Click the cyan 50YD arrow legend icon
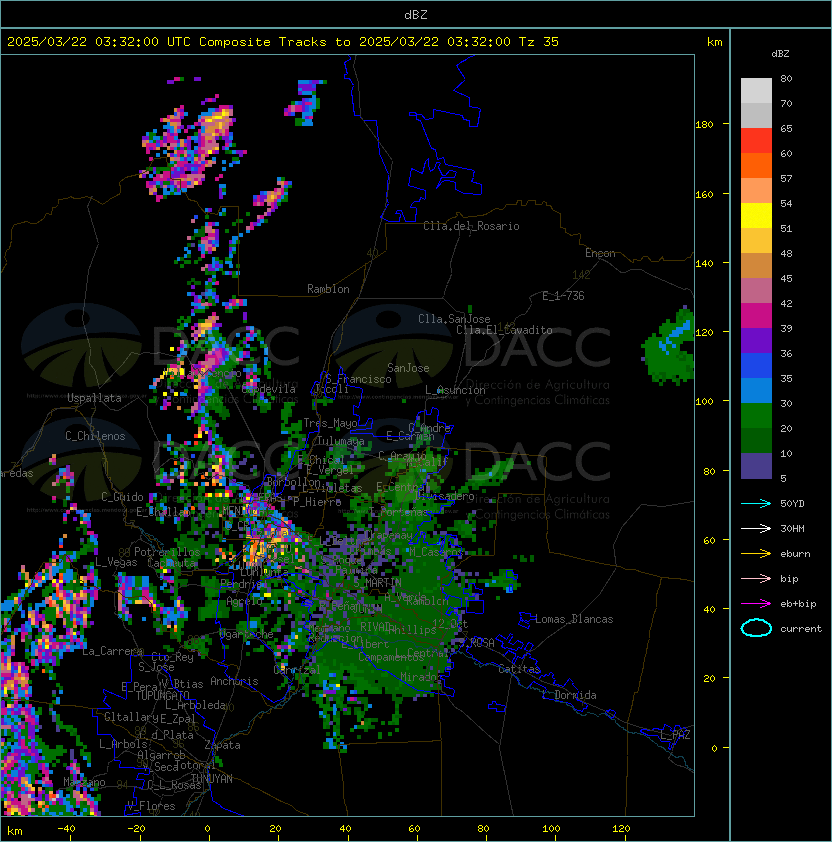Screen dimensions: 832x842 pyautogui.click(x=756, y=503)
